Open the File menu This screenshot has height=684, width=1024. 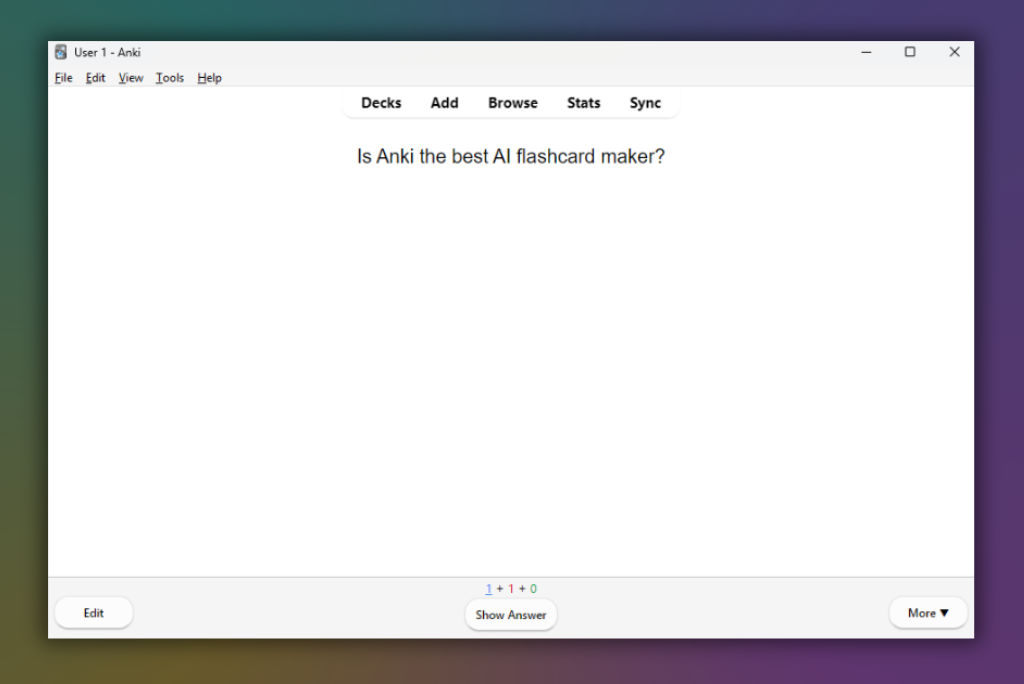coord(63,77)
